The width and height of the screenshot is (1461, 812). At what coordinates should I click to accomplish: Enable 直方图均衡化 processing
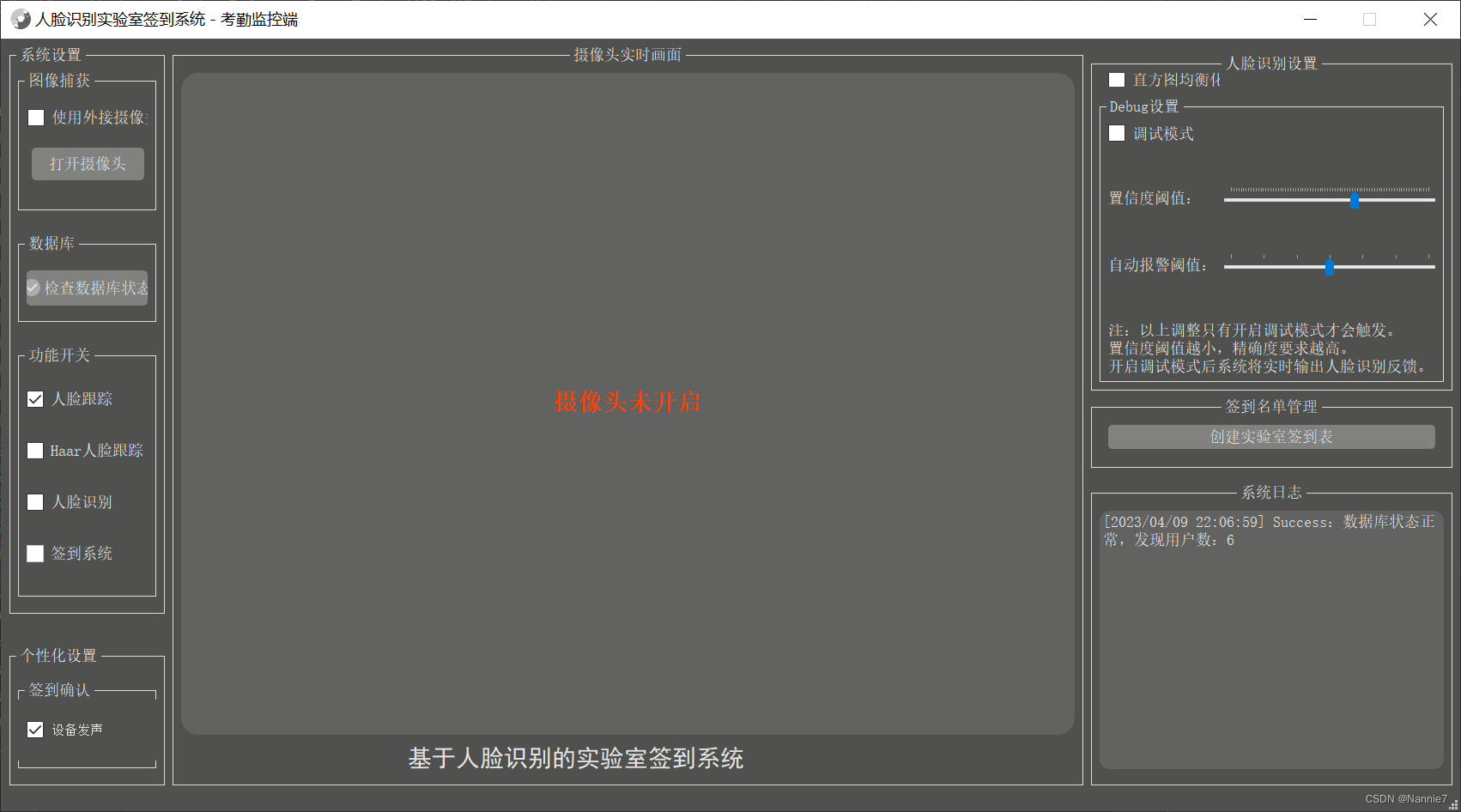[x=1116, y=79]
